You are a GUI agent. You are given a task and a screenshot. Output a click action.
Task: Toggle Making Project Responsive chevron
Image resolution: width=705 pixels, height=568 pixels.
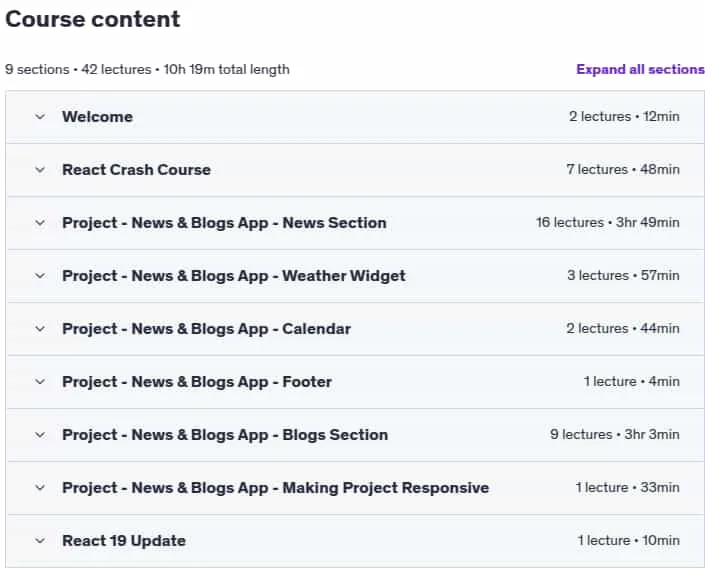(x=40, y=488)
